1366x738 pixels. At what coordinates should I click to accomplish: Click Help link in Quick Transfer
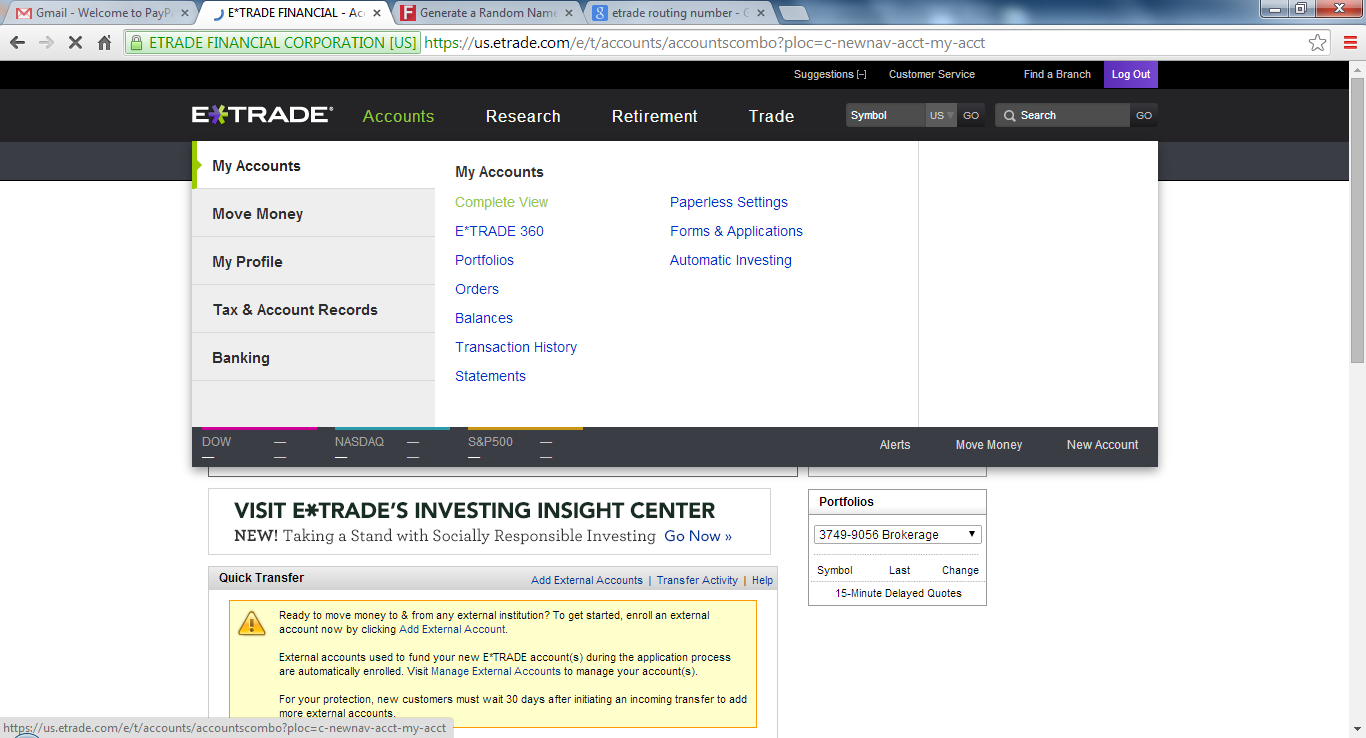(x=762, y=580)
